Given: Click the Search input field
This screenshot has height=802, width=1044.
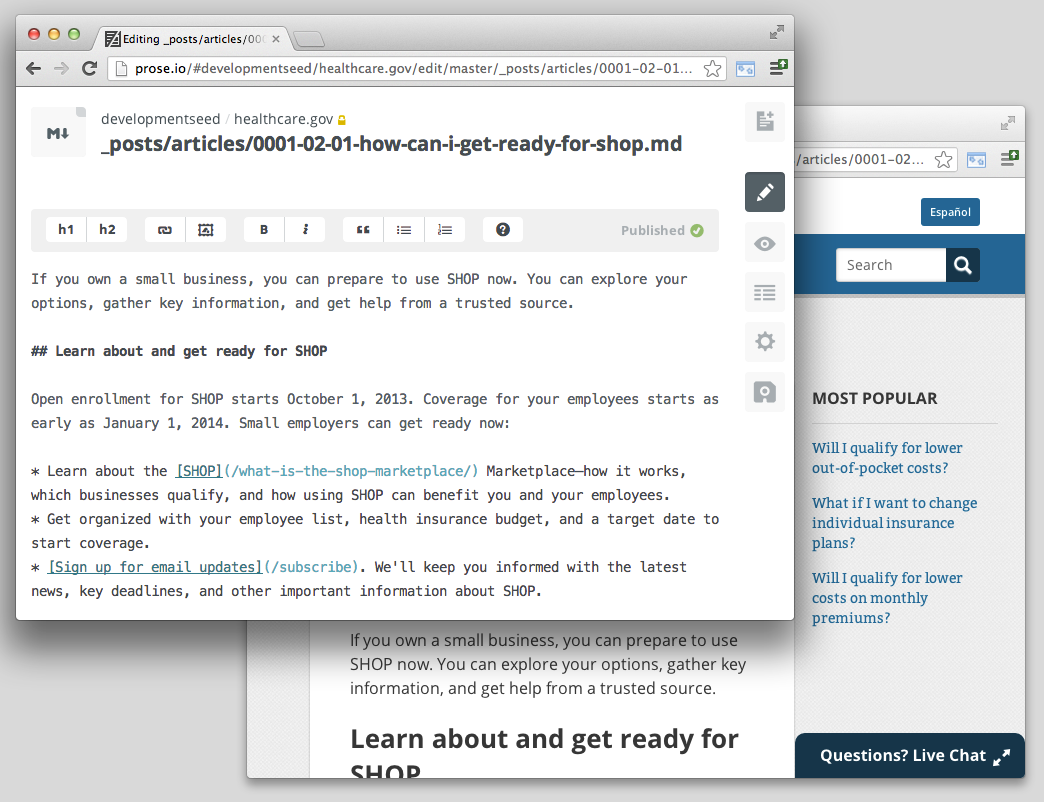Looking at the screenshot, I should [x=890, y=265].
